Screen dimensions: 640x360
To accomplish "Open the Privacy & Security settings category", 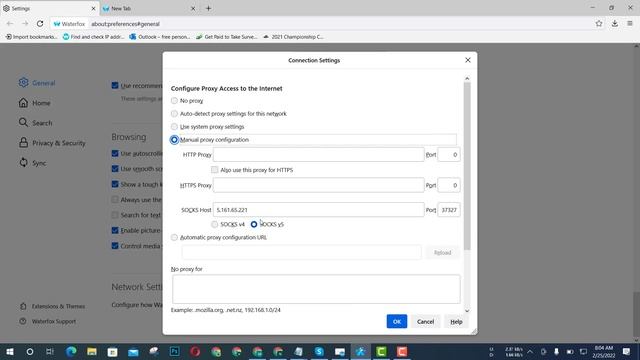I will [52, 143].
